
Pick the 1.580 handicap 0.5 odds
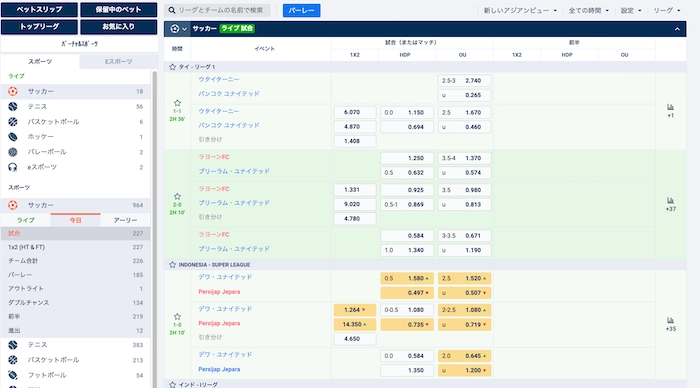point(407,278)
